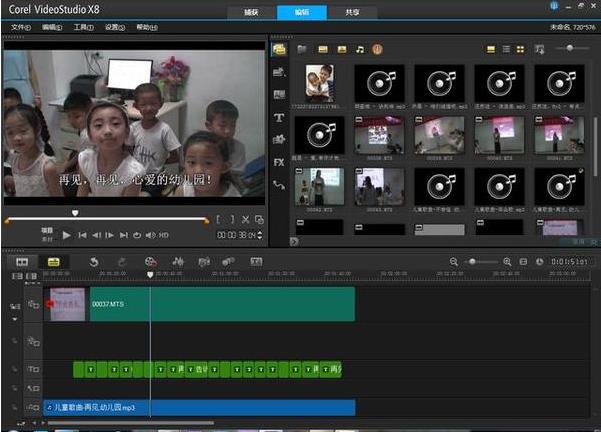
Task: Switch to the 共享 tab
Action: (x=352, y=10)
